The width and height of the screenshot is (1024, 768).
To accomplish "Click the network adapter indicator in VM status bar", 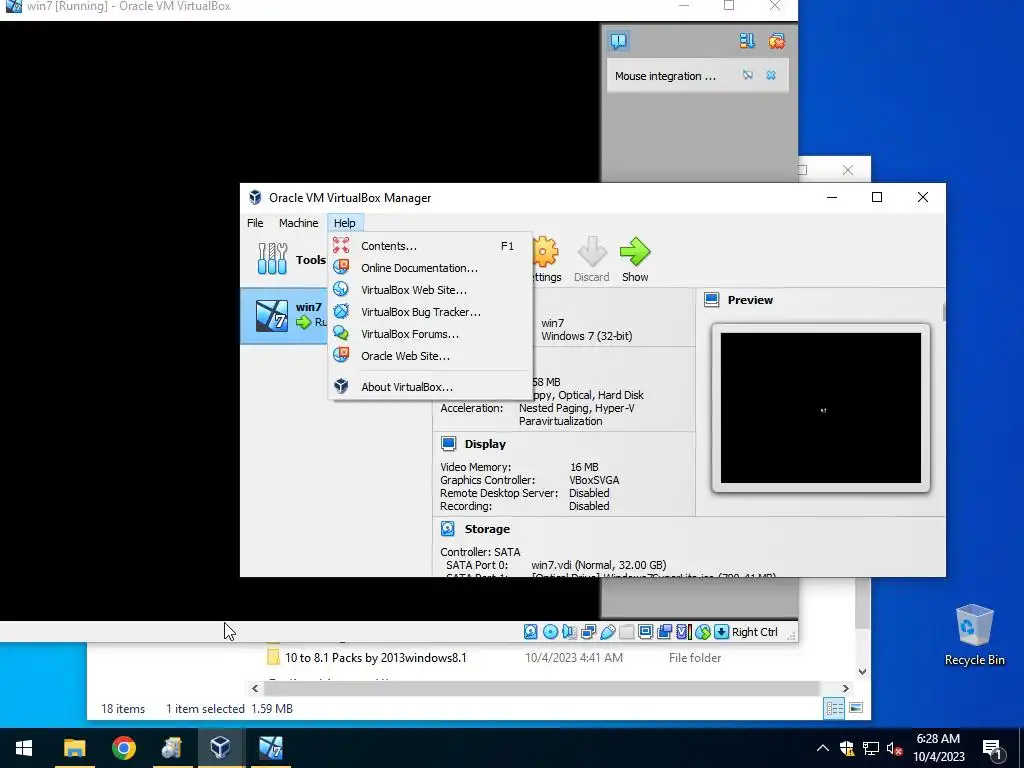I will coord(588,632).
